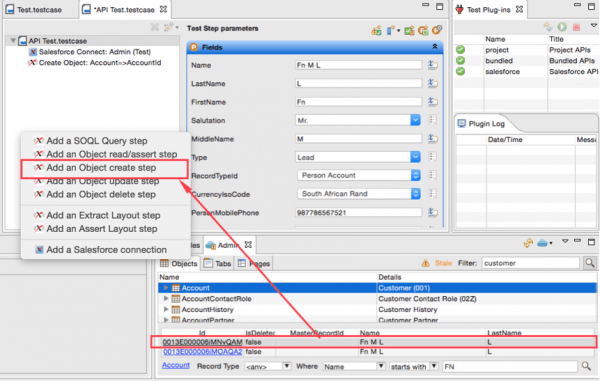This screenshot has height=381, width=600.
Task: Click the green check icon next to salesforce plugin
Action: [x=460, y=71]
